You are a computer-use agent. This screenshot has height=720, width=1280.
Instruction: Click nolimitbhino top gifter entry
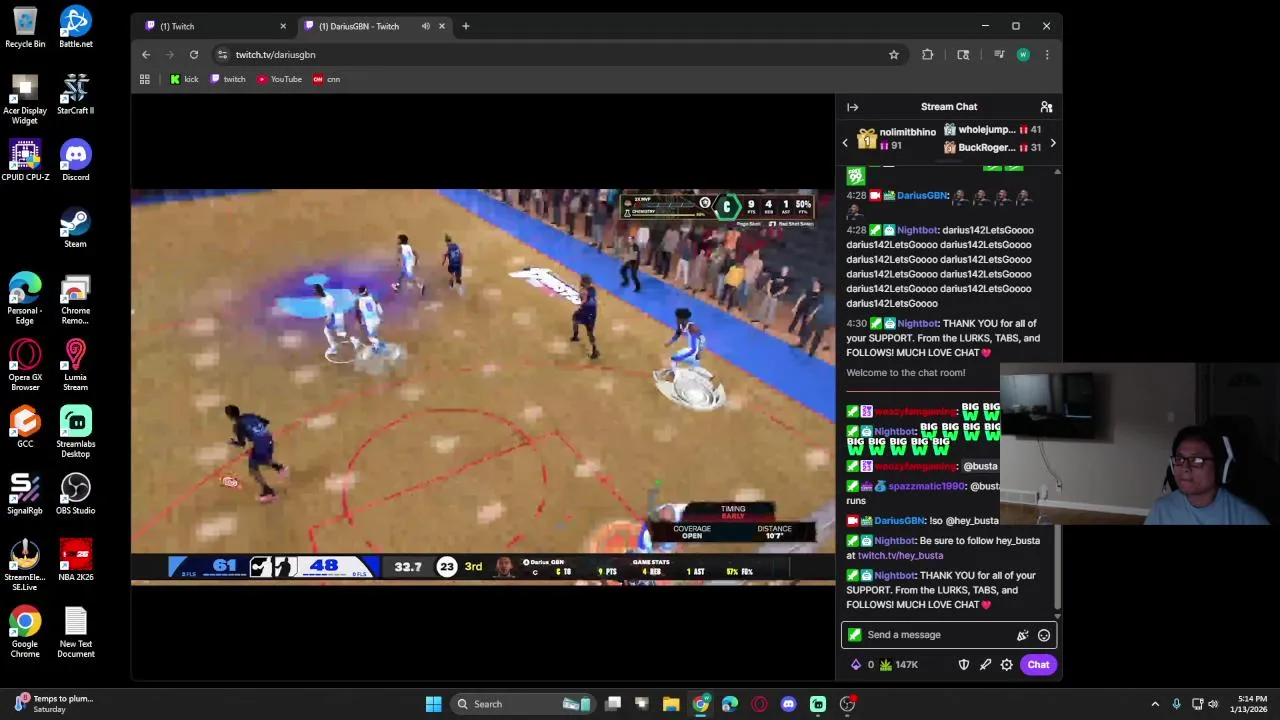[x=896, y=139]
